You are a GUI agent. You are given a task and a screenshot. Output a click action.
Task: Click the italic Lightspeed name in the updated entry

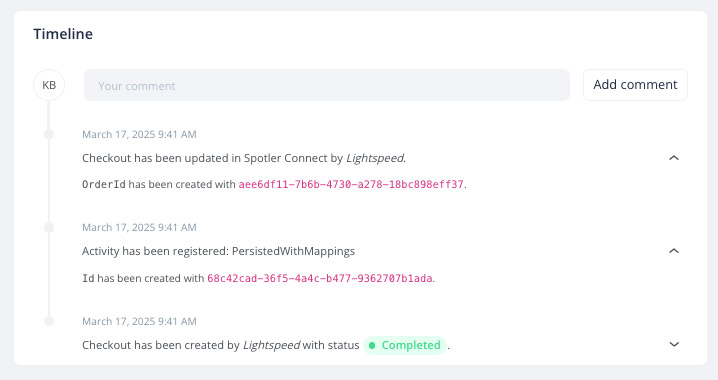[375, 158]
